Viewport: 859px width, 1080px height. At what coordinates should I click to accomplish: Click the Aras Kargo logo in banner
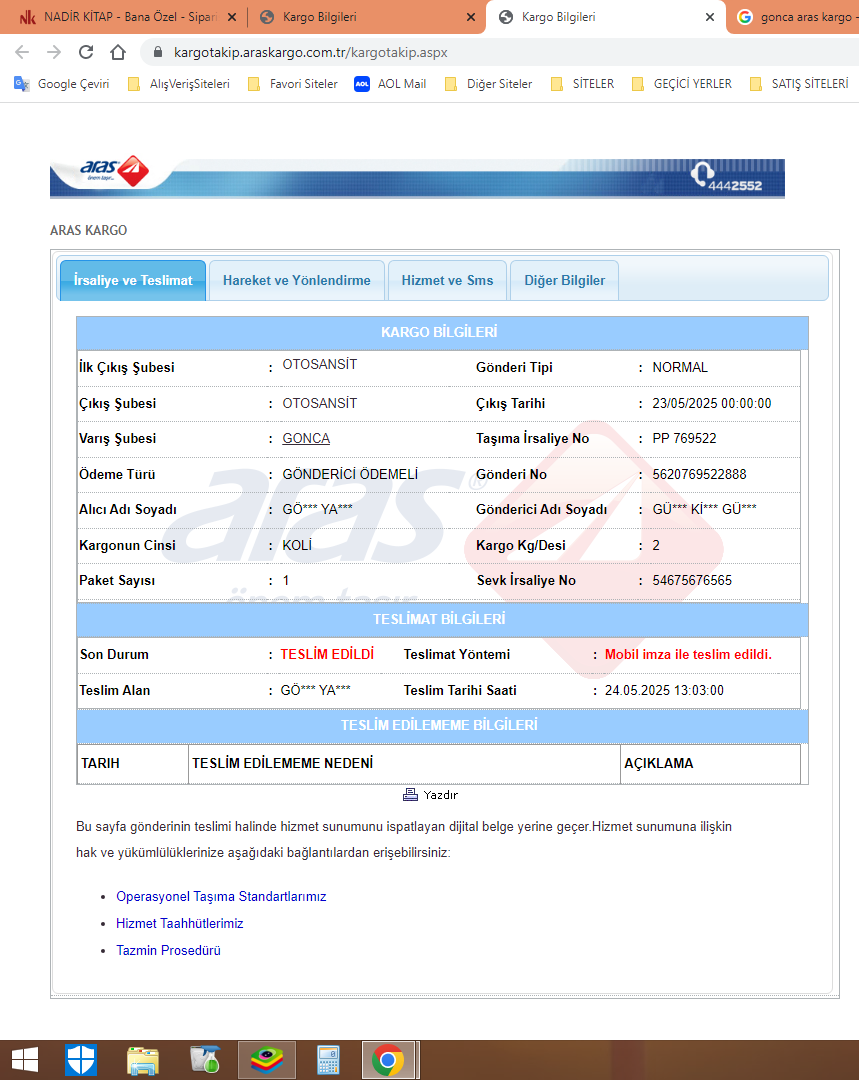(x=114, y=170)
